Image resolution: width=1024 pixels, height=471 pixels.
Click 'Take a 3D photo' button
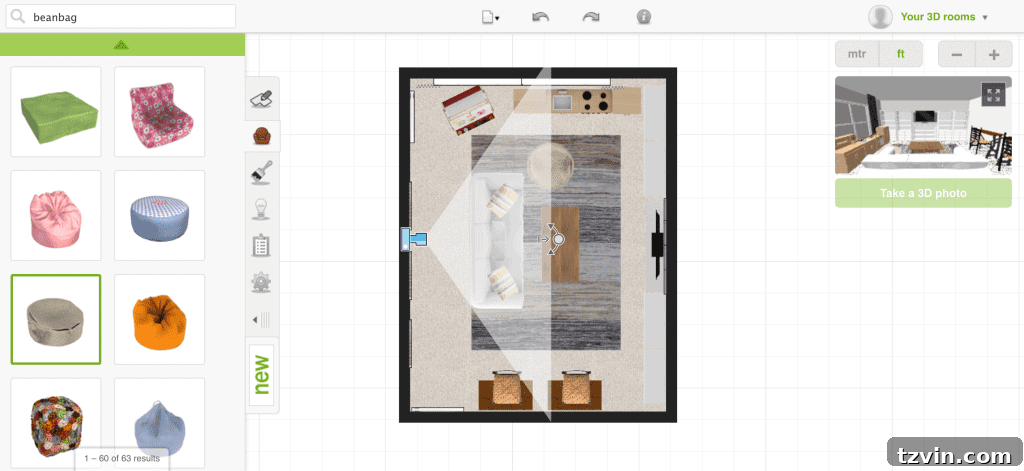(923, 193)
